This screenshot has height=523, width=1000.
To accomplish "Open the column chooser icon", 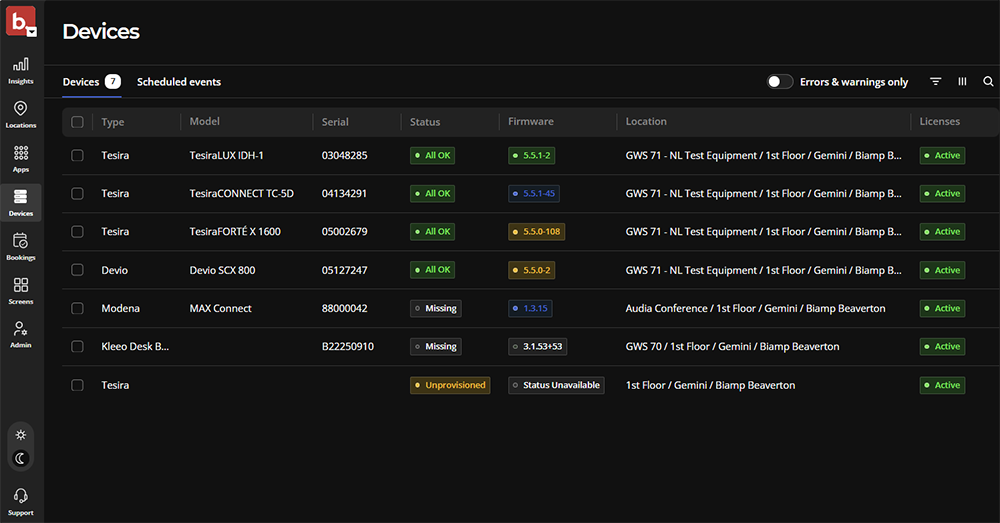I will tap(962, 82).
